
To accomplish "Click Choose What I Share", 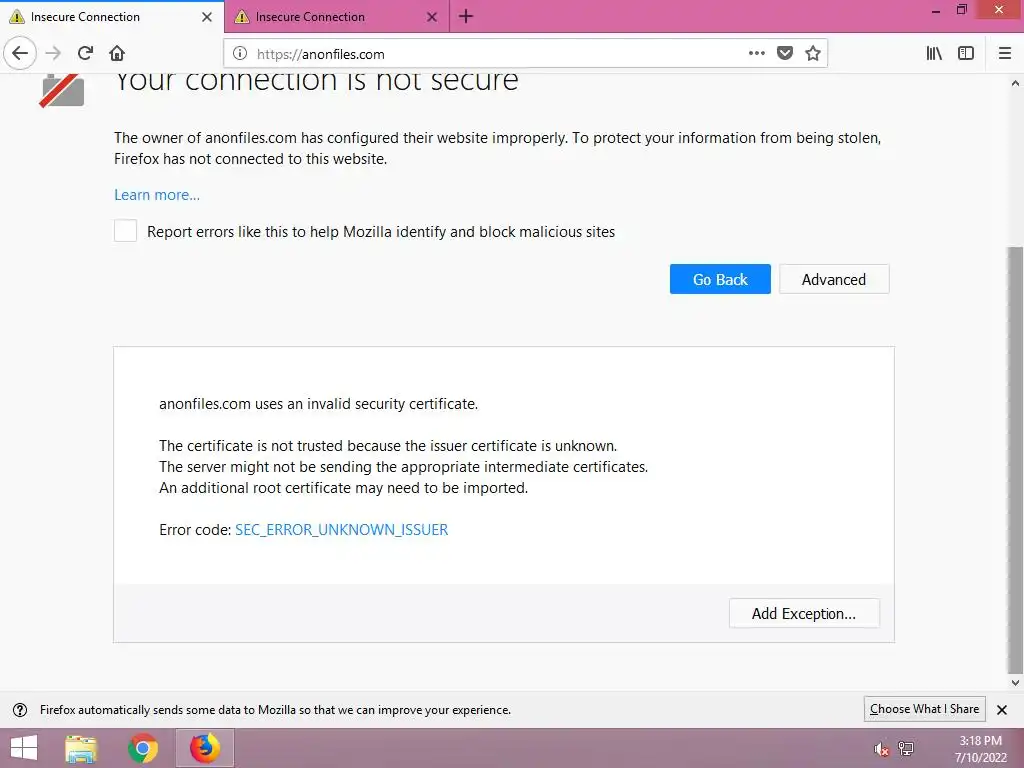I will pyautogui.click(x=924, y=709).
